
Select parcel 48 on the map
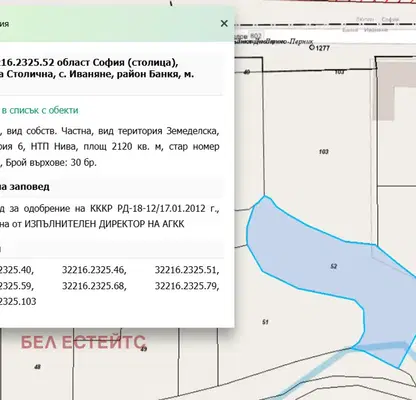[37, 367]
